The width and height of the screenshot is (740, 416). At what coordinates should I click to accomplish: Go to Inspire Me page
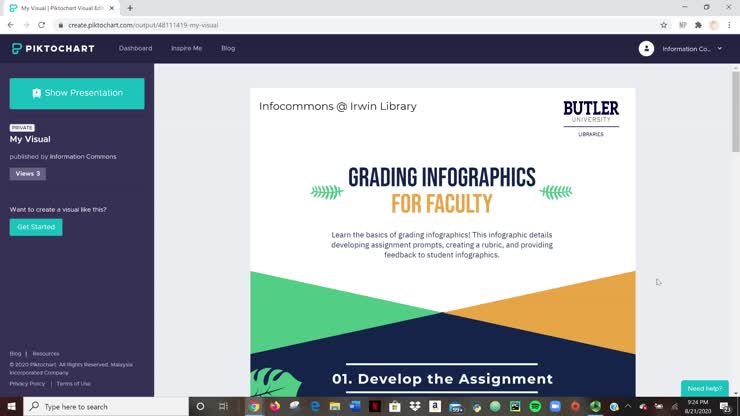tap(186, 48)
